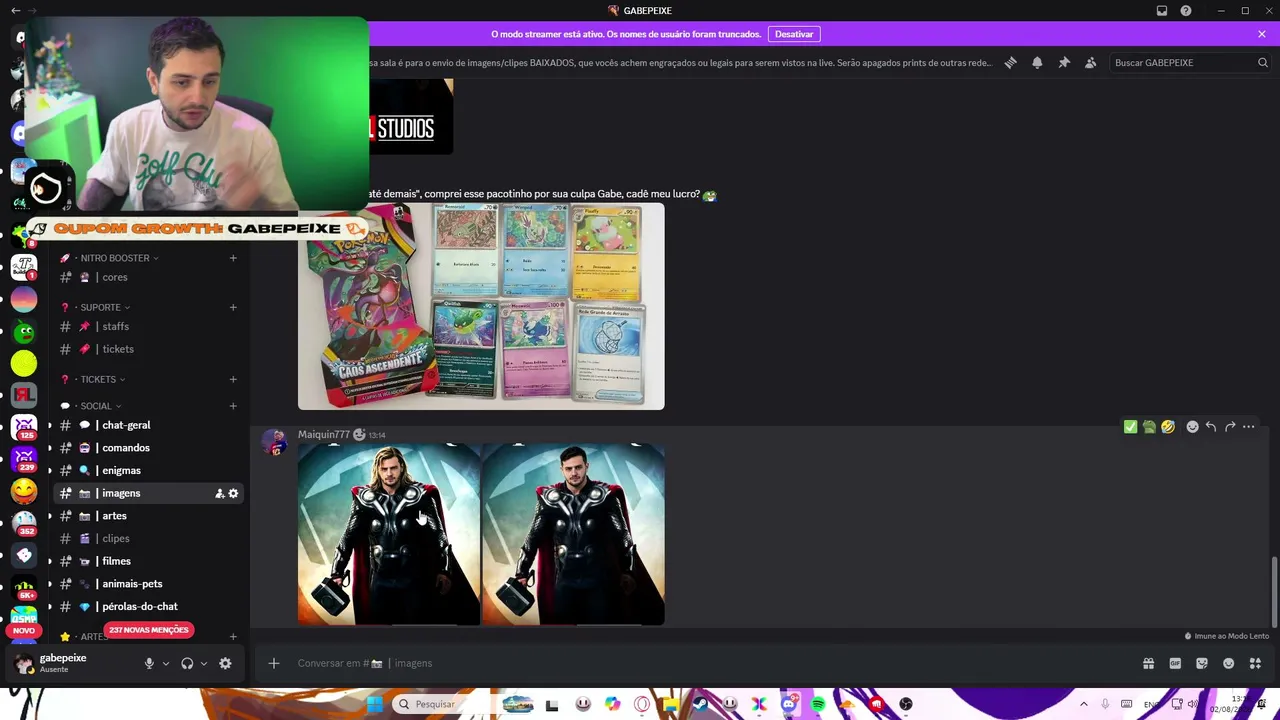Open the right Thor image attachment
The image size is (1280, 720).
coord(574,535)
